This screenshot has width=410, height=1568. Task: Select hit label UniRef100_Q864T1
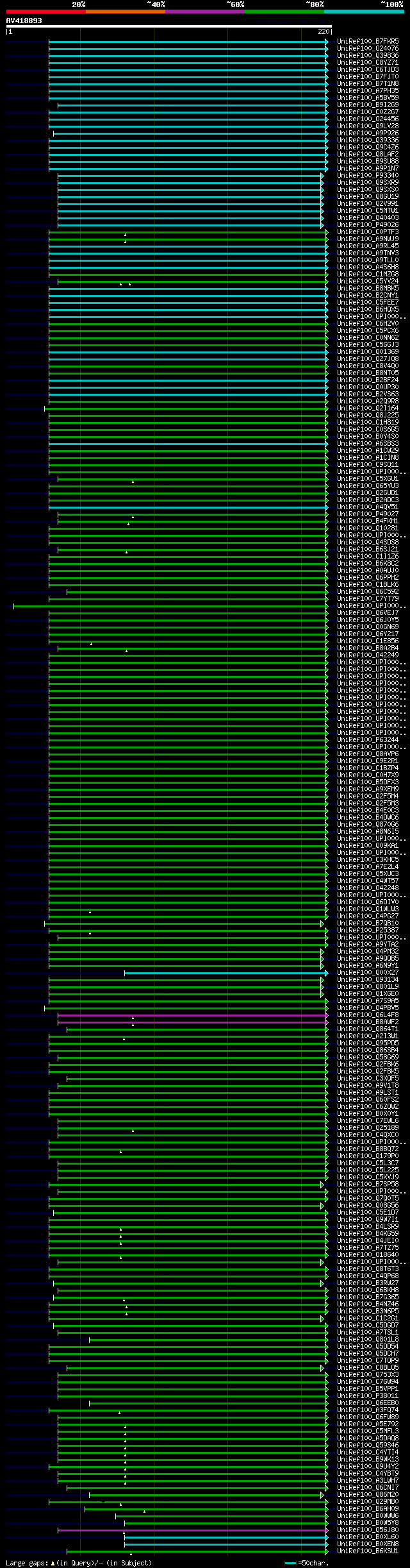tap(368, 1029)
